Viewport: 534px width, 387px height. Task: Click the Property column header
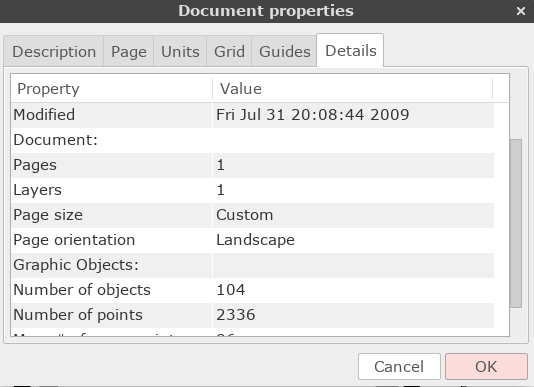click(111, 89)
